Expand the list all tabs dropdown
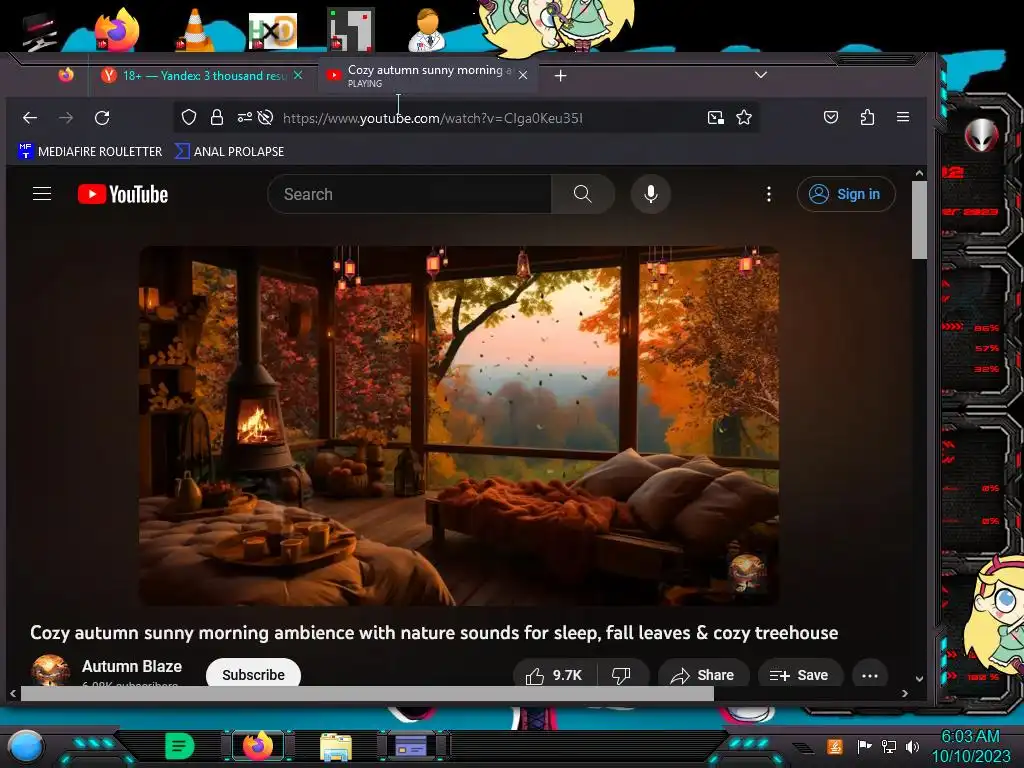This screenshot has height=768, width=1024. 761,75
